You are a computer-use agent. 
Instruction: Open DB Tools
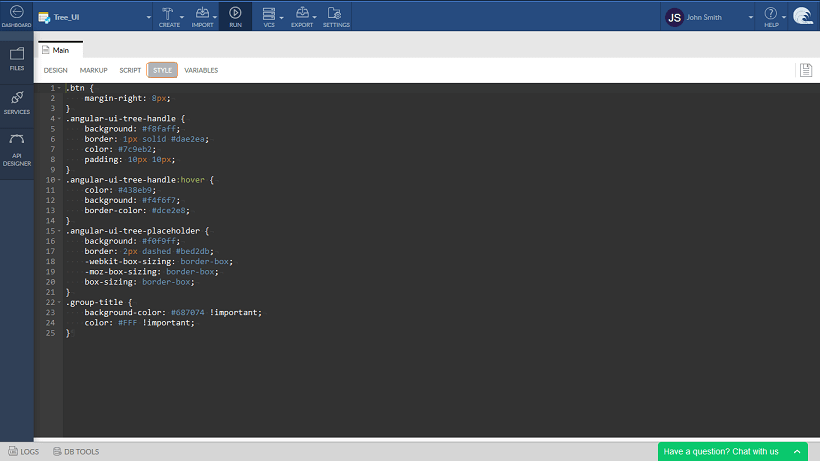tap(75, 451)
